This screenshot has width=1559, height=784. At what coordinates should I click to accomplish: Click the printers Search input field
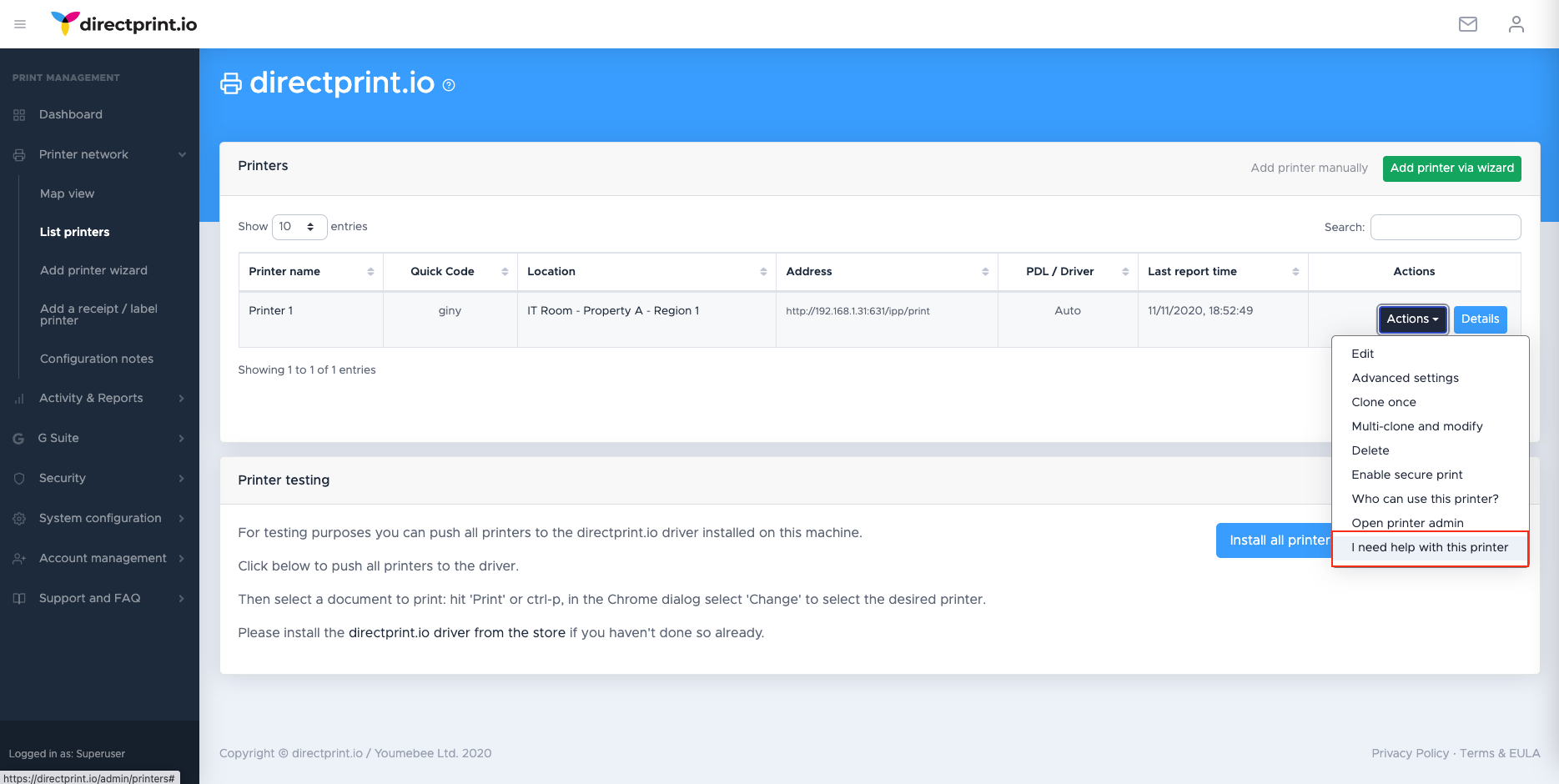pyautogui.click(x=1446, y=227)
